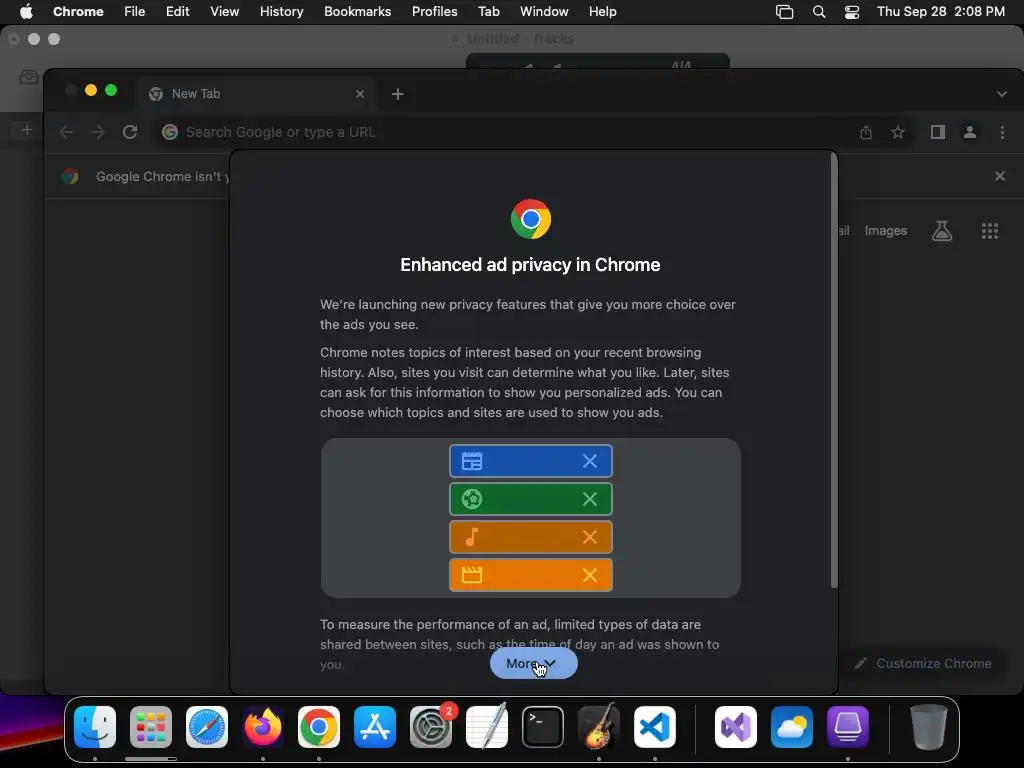
Task: Open Firefox from the Dock
Action: (263, 727)
